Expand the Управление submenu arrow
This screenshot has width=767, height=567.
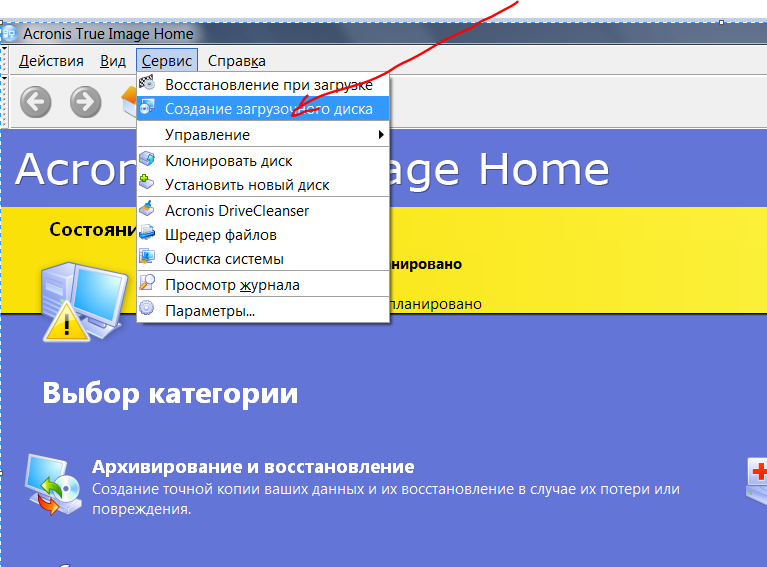click(x=381, y=135)
